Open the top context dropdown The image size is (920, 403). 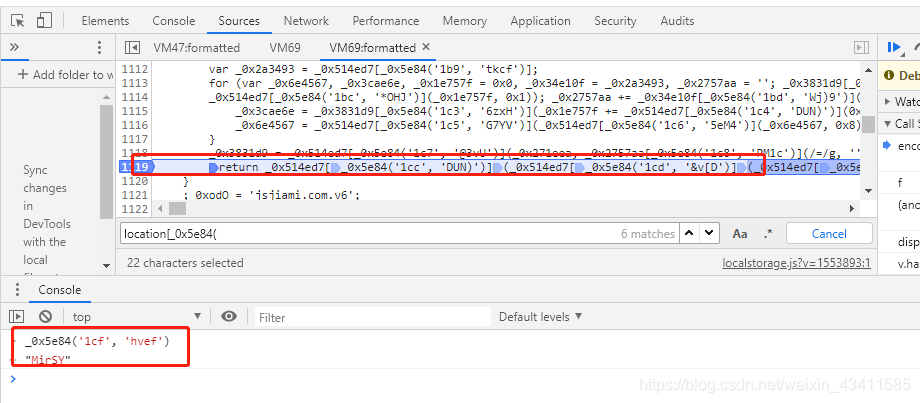click(x=136, y=317)
